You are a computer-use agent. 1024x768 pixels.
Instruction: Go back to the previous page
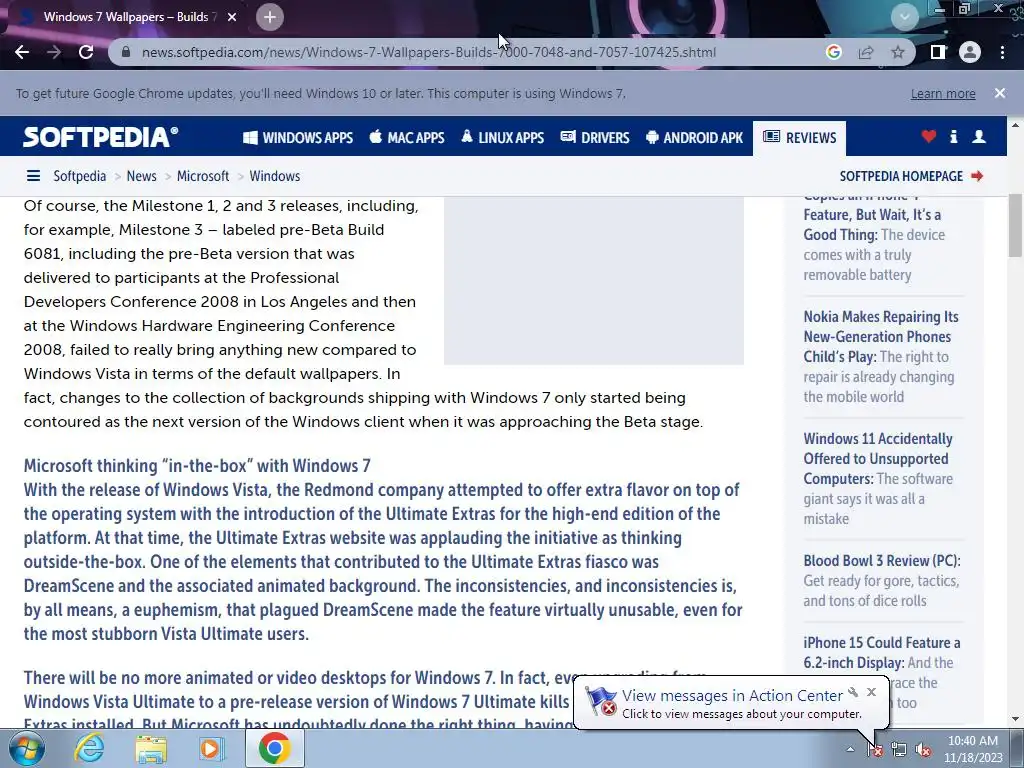tap(22, 52)
